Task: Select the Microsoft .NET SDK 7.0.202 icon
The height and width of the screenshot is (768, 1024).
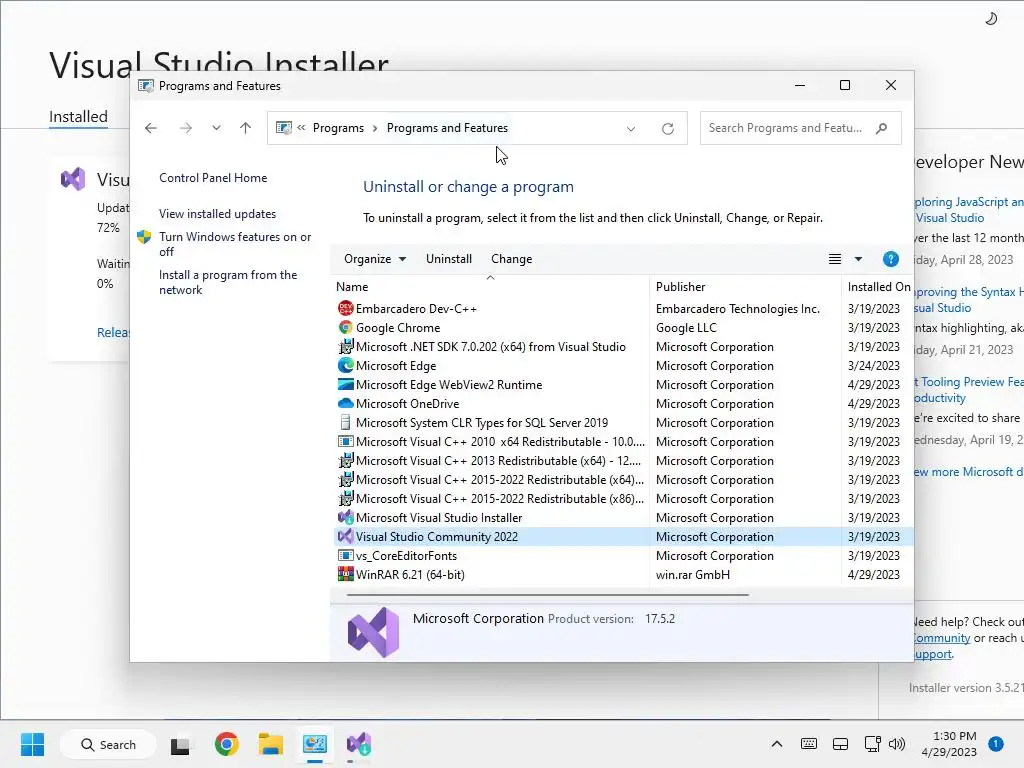Action: pos(345,346)
